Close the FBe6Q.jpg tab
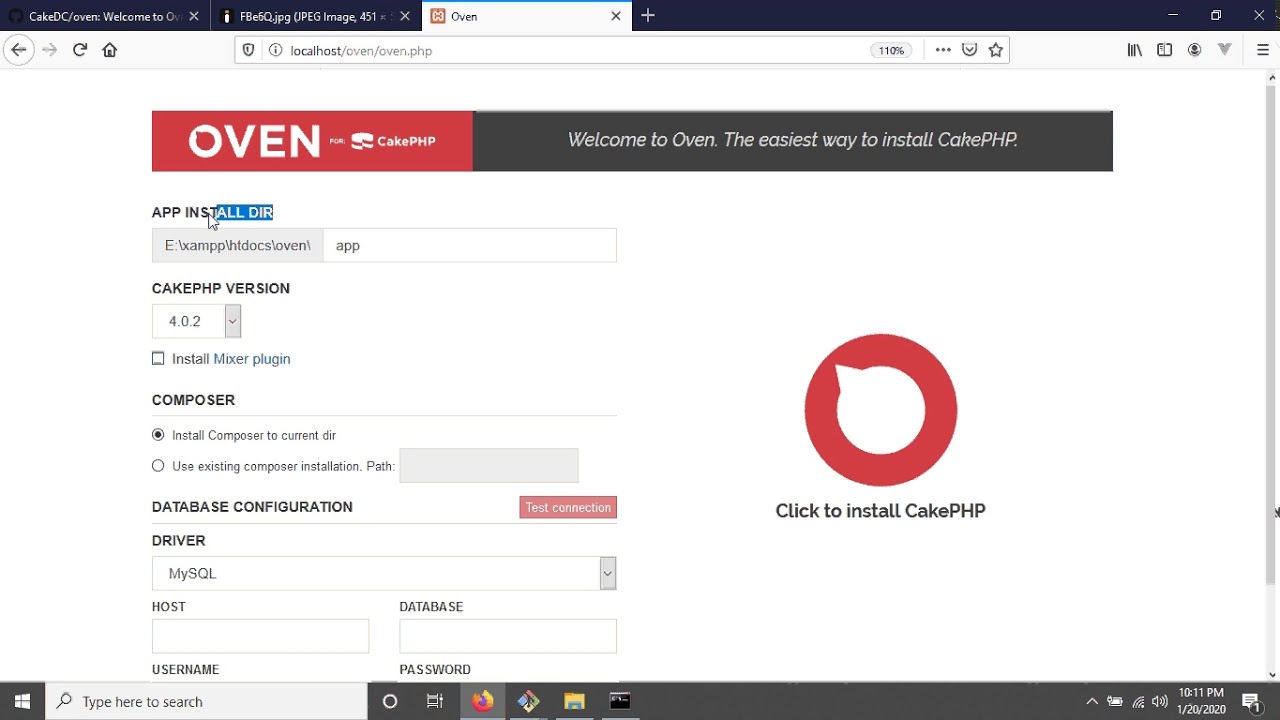The width and height of the screenshot is (1280, 720). 403,16
